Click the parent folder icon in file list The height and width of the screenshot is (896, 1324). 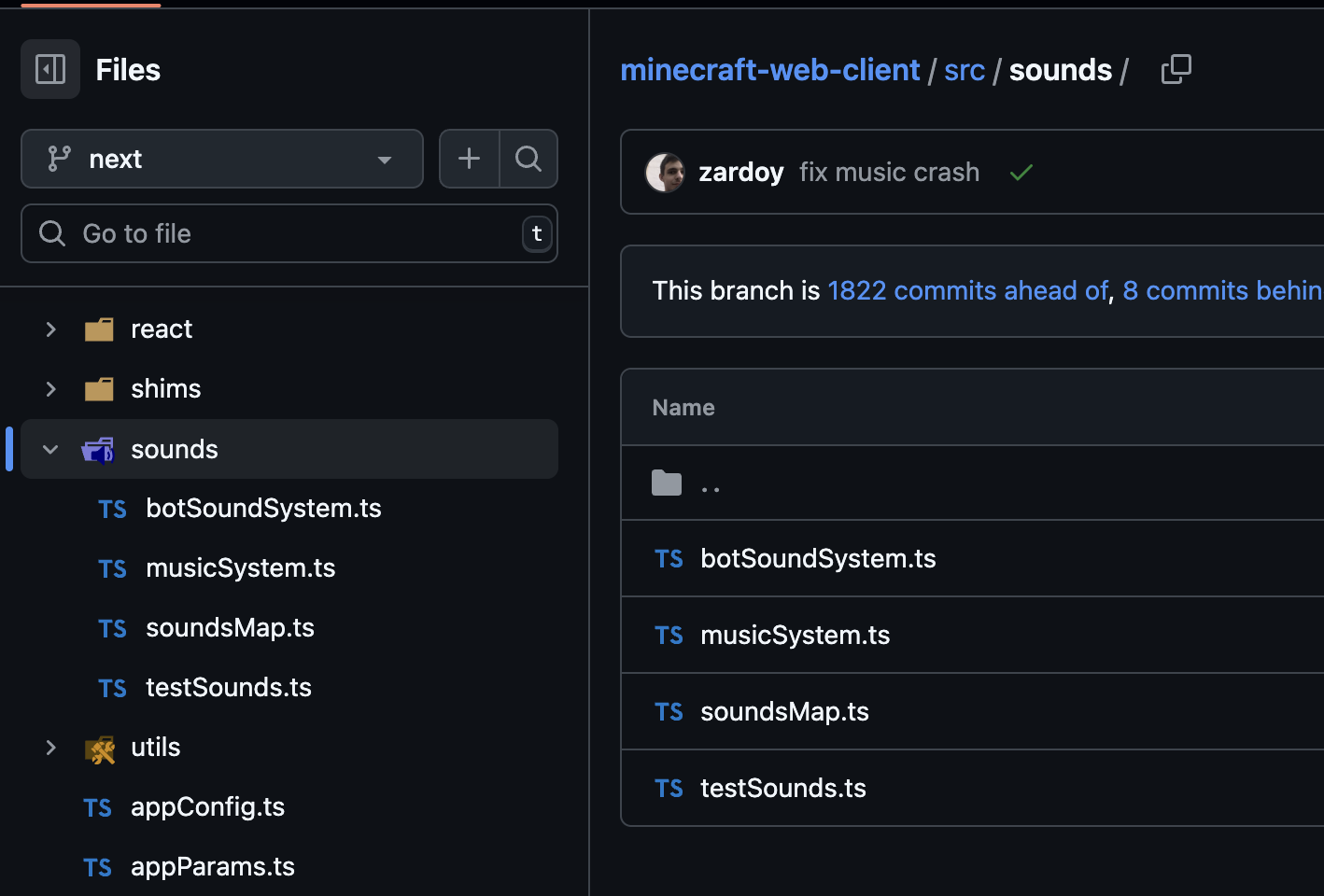667,483
